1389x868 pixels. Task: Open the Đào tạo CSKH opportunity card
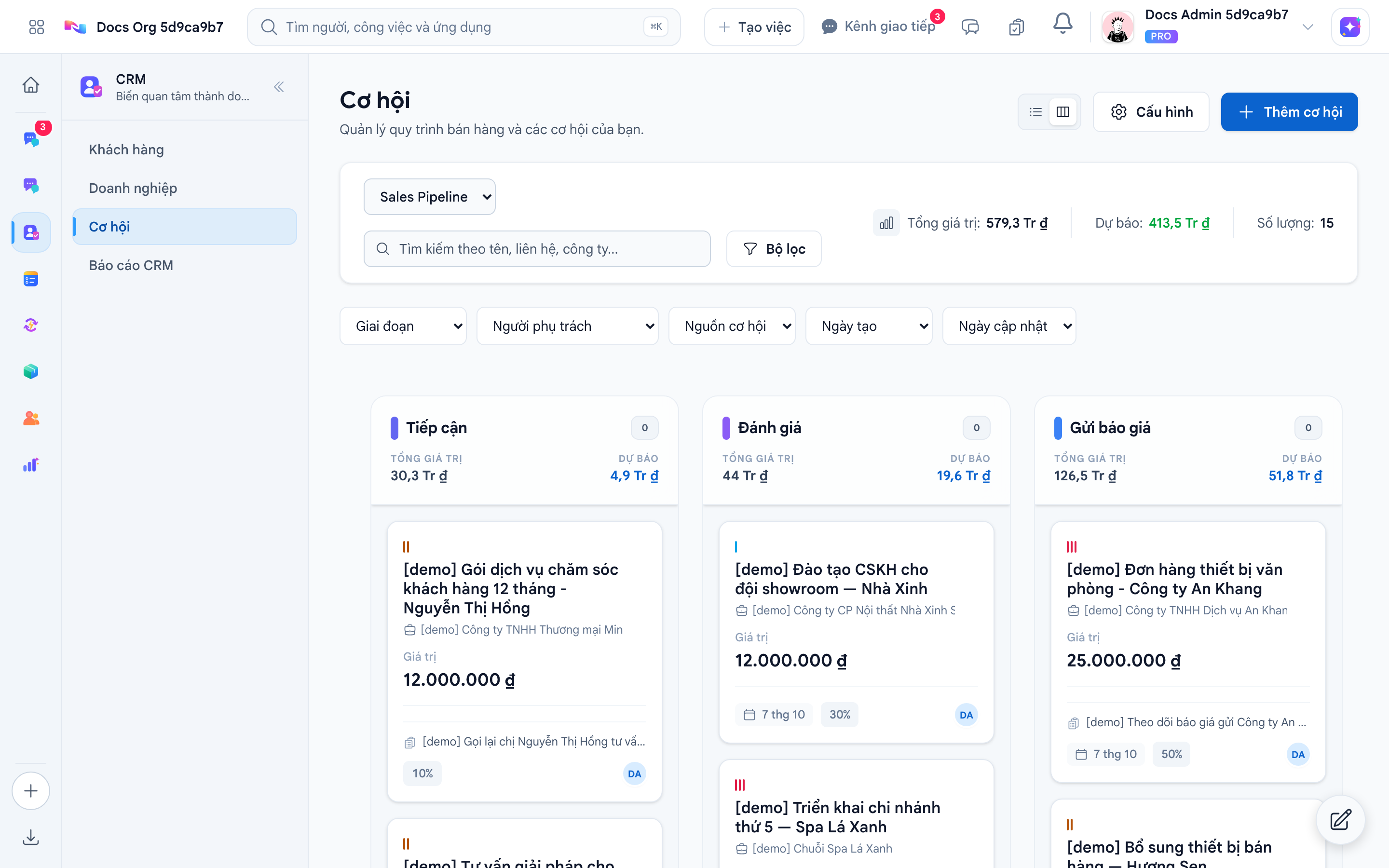(x=856, y=632)
